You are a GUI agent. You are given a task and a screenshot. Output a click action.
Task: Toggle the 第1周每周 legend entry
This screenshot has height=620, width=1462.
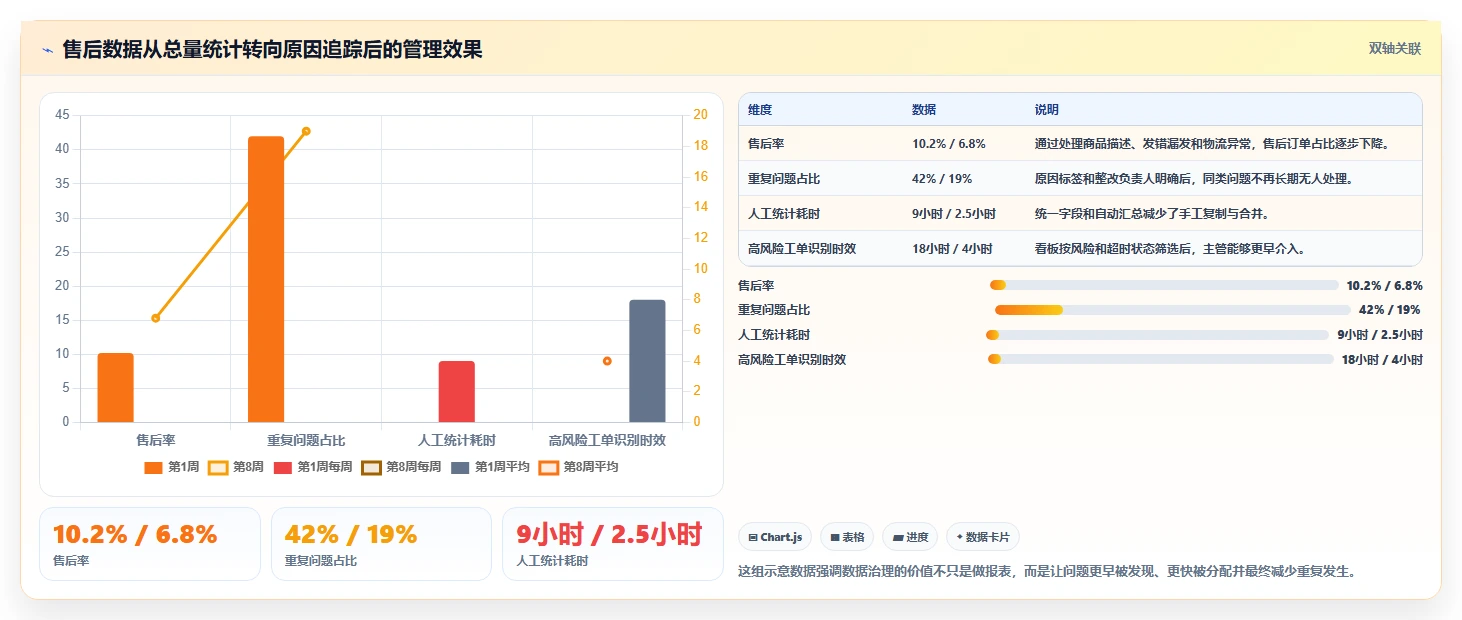pyautogui.click(x=313, y=467)
